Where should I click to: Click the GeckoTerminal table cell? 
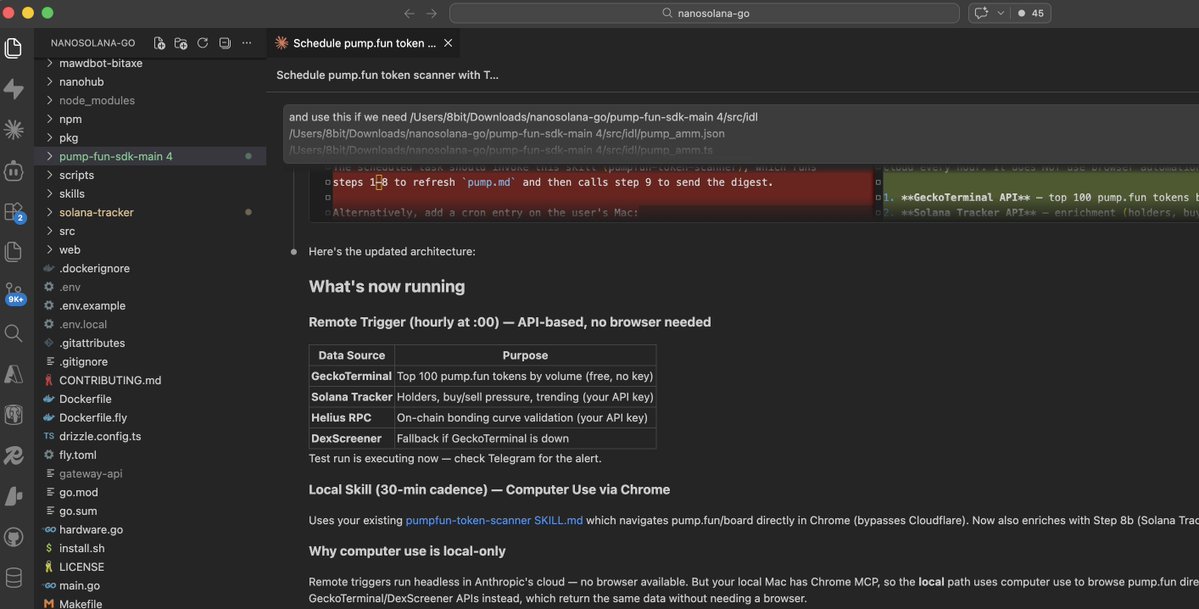pos(352,376)
